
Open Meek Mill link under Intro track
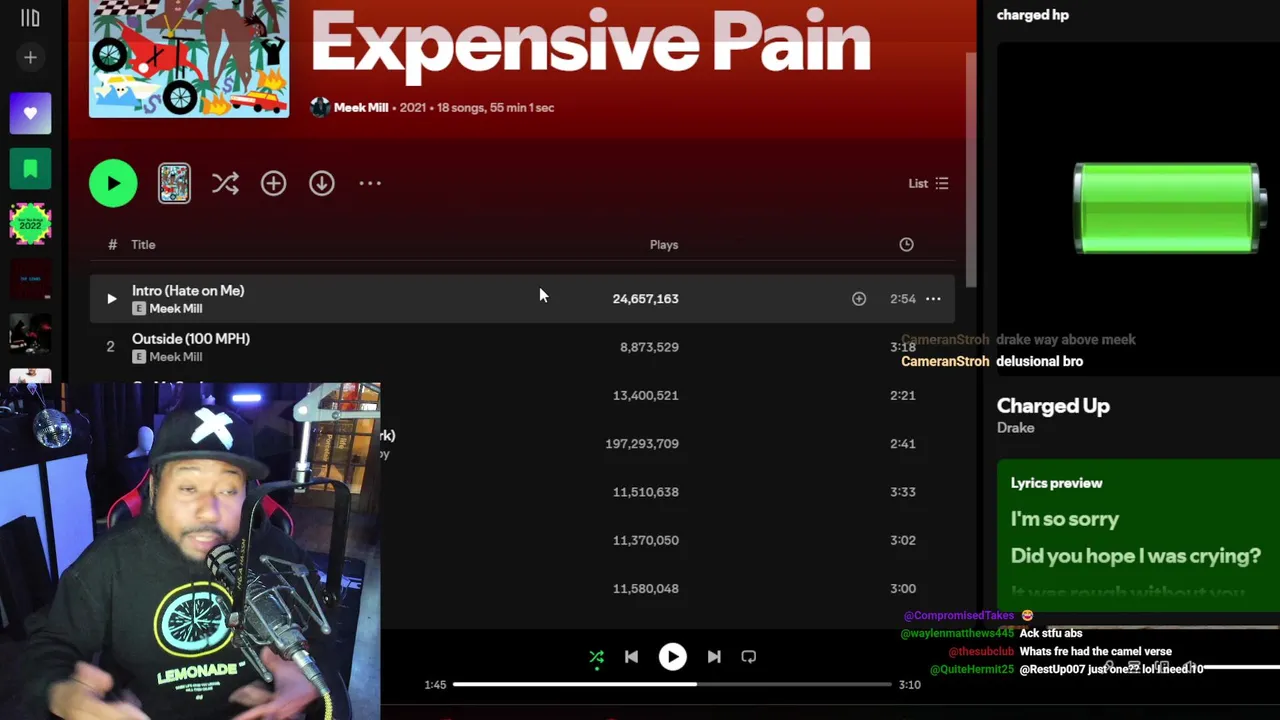click(176, 308)
